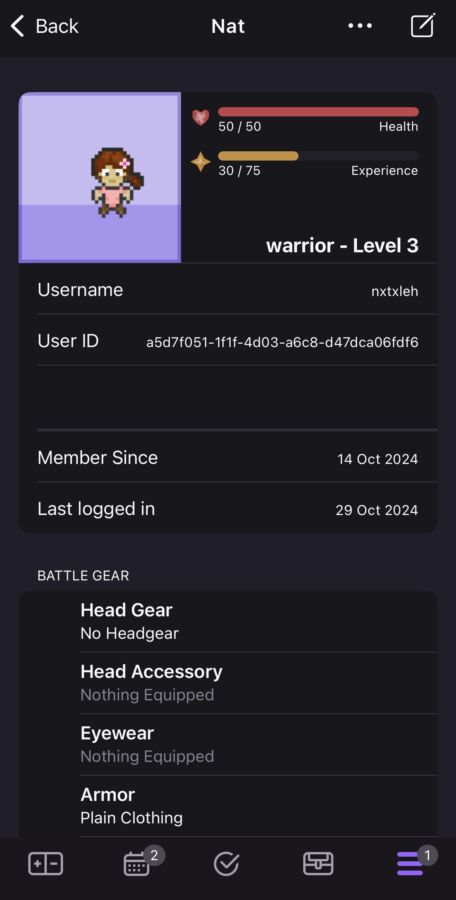
Task: Select the Eyewear gear row
Action: [x=258, y=744]
